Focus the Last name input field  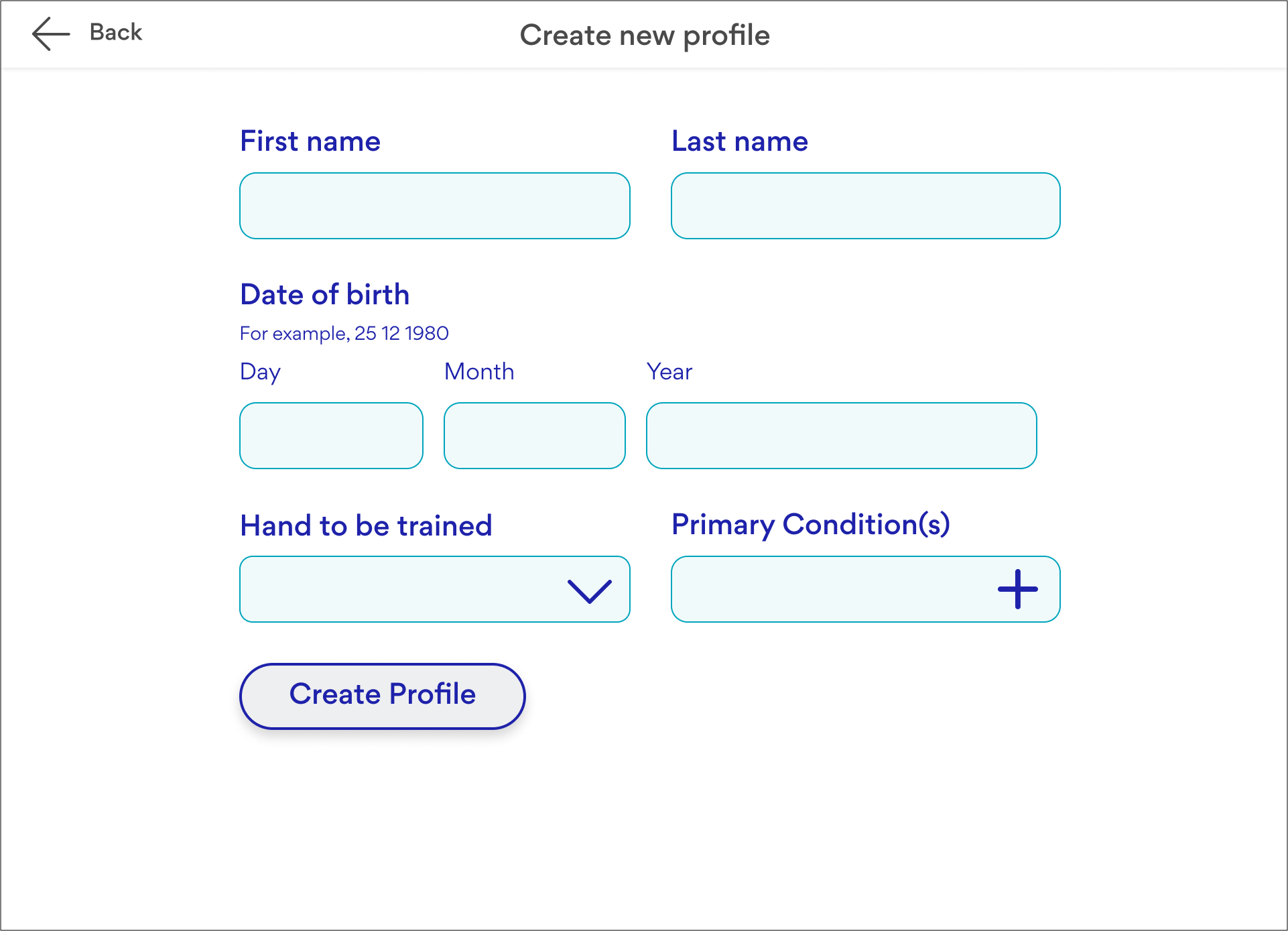865,206
